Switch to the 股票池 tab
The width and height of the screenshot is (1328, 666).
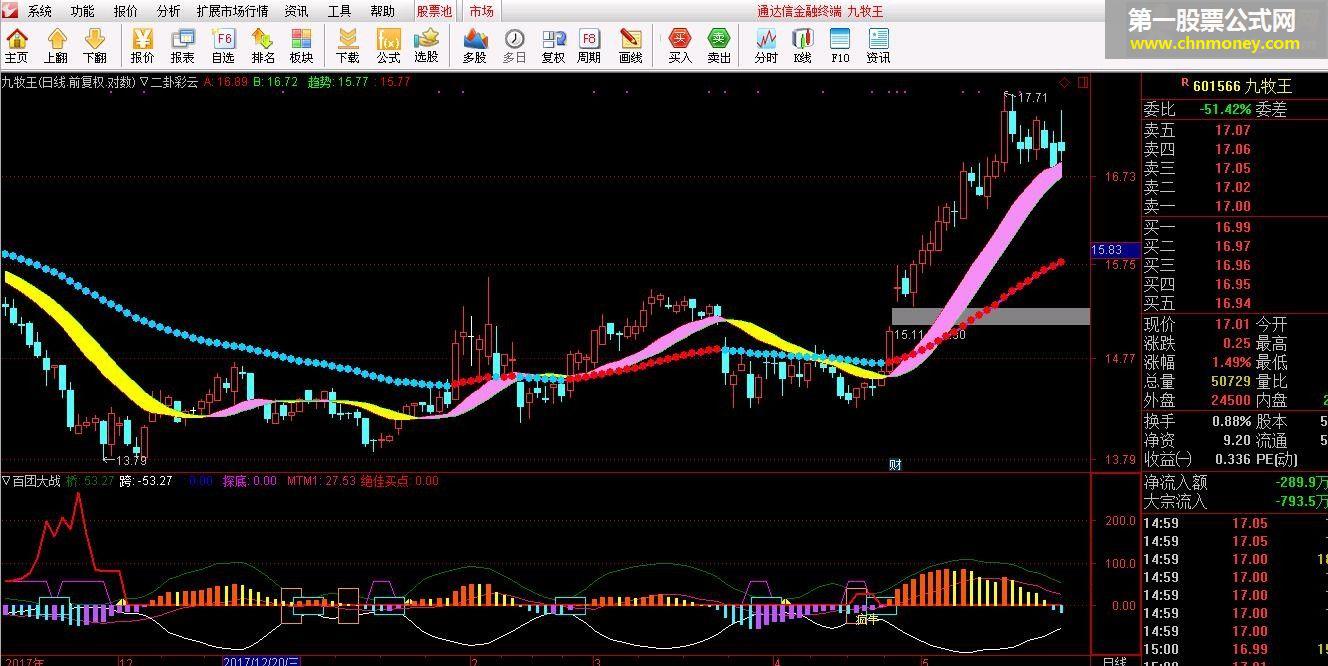tap(435, 11)
